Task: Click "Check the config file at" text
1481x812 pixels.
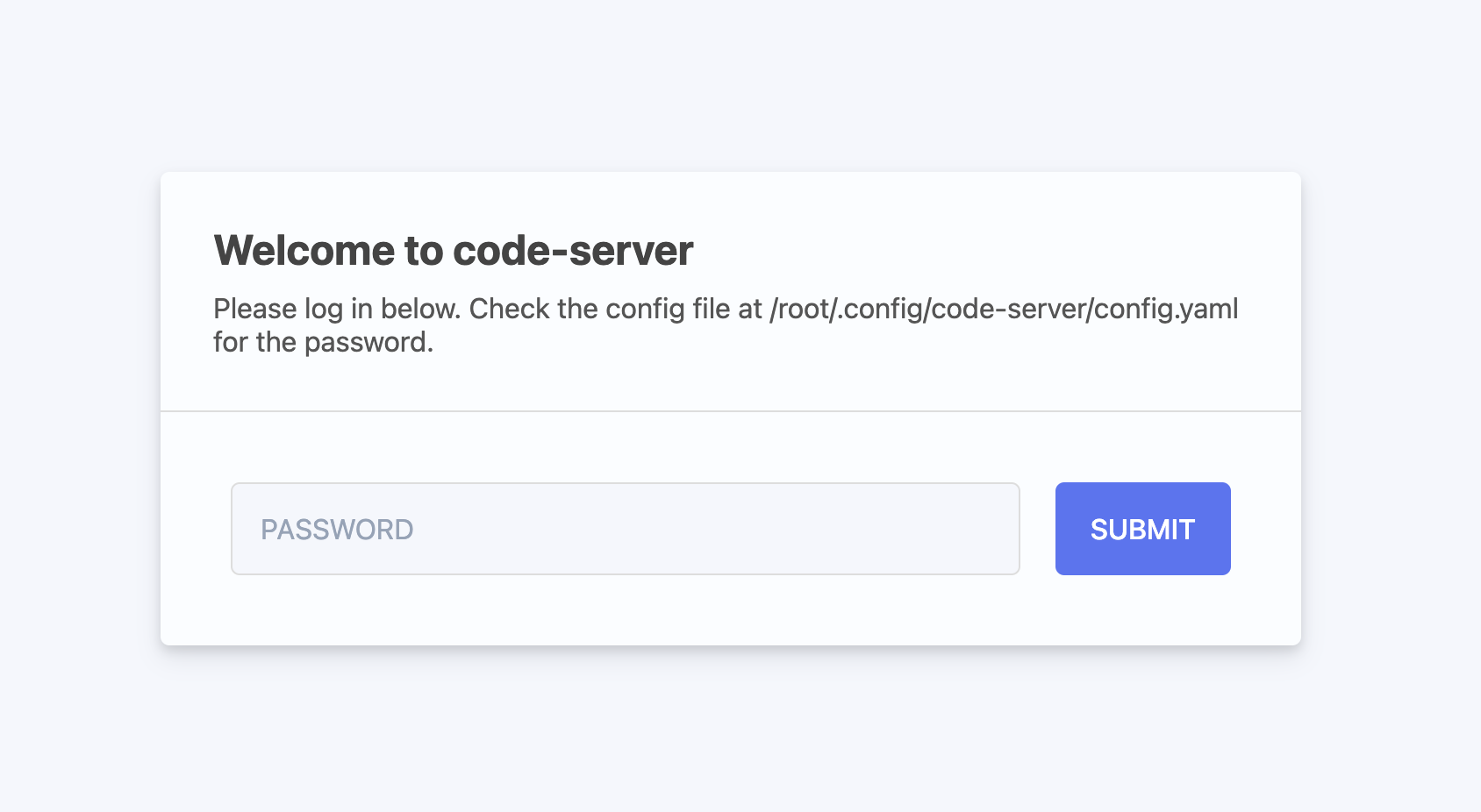Action: (615, 309)
